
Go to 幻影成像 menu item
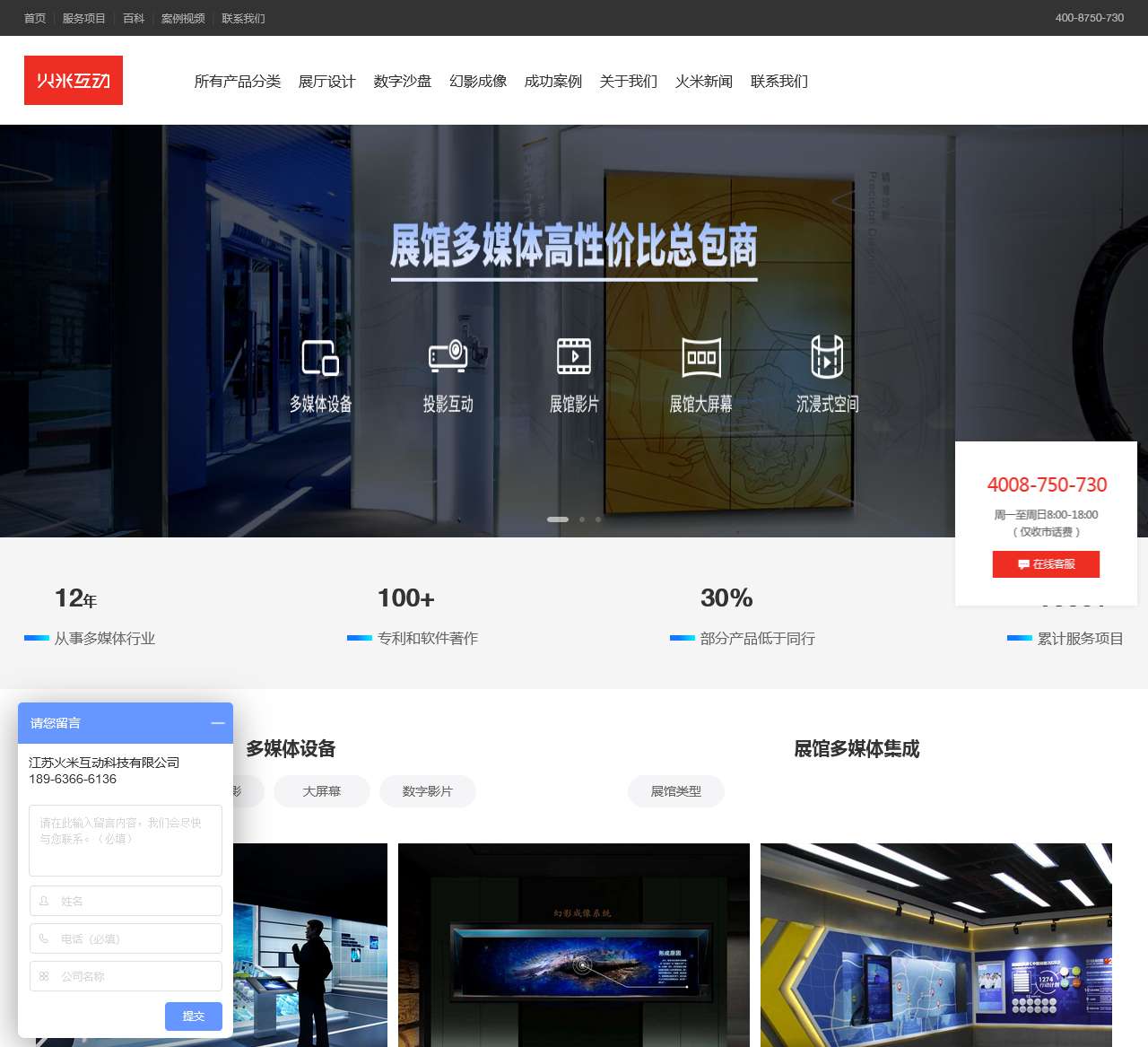coord(478,82)
